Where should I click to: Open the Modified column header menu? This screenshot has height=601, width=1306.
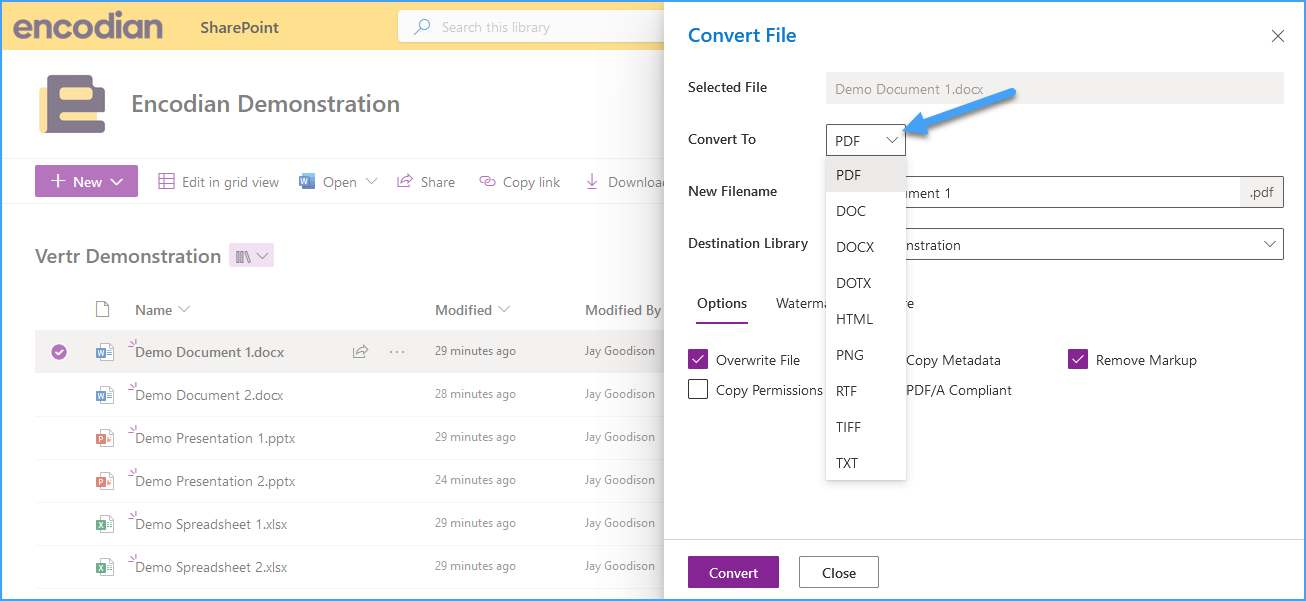(472, 310)
